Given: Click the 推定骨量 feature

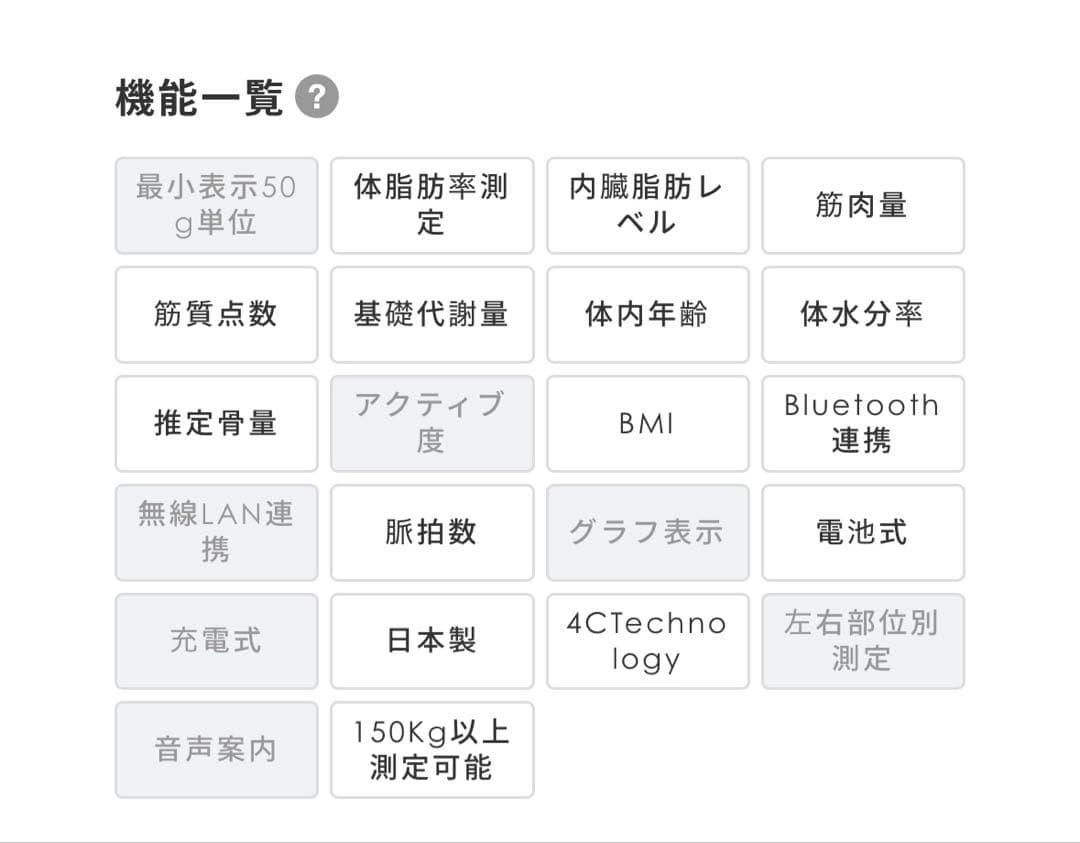Looking at the screenshot, I should click(216, 424).
